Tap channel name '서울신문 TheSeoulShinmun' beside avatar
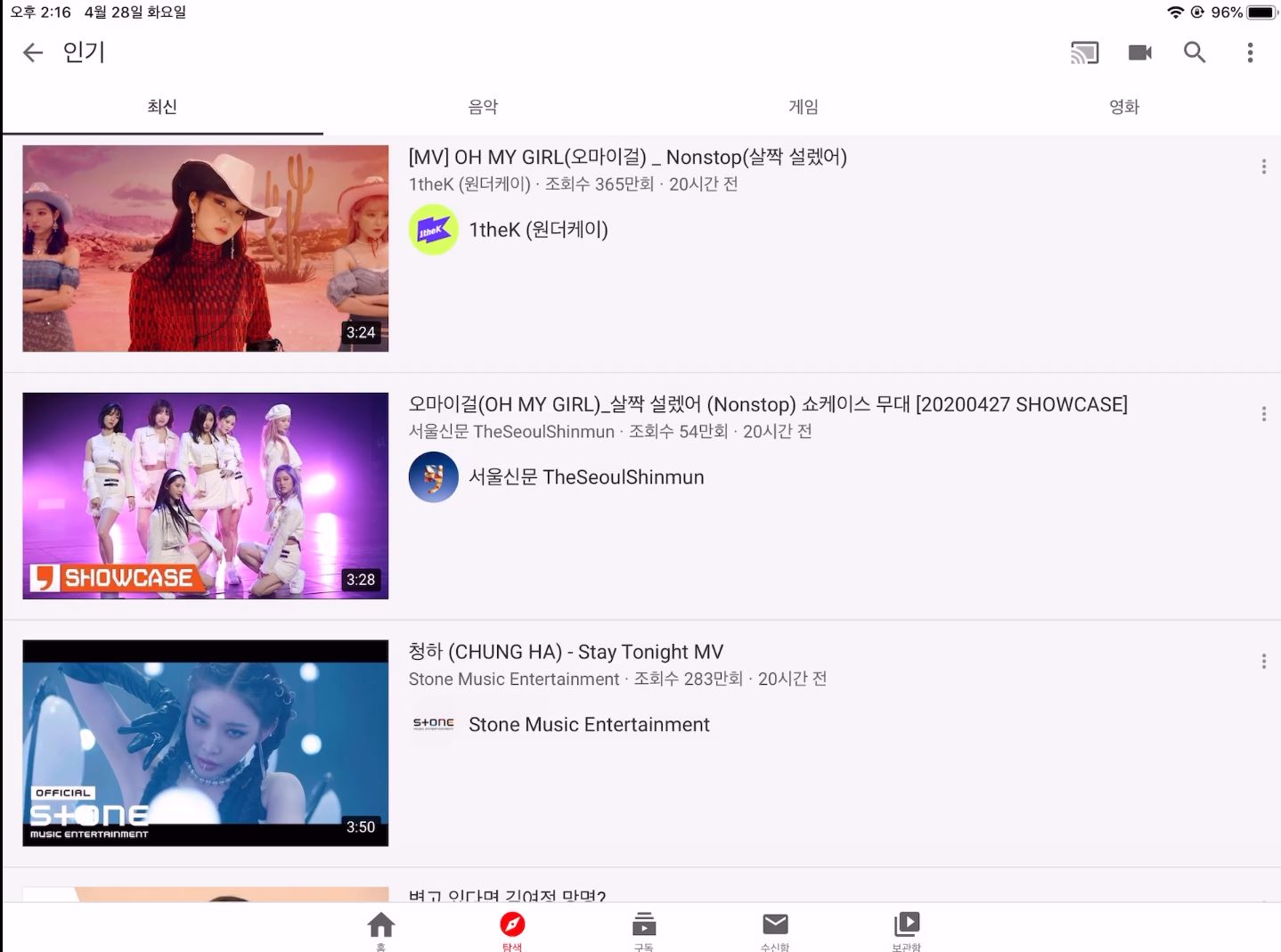The image size is (1281, 952). [x=587, y=477]
